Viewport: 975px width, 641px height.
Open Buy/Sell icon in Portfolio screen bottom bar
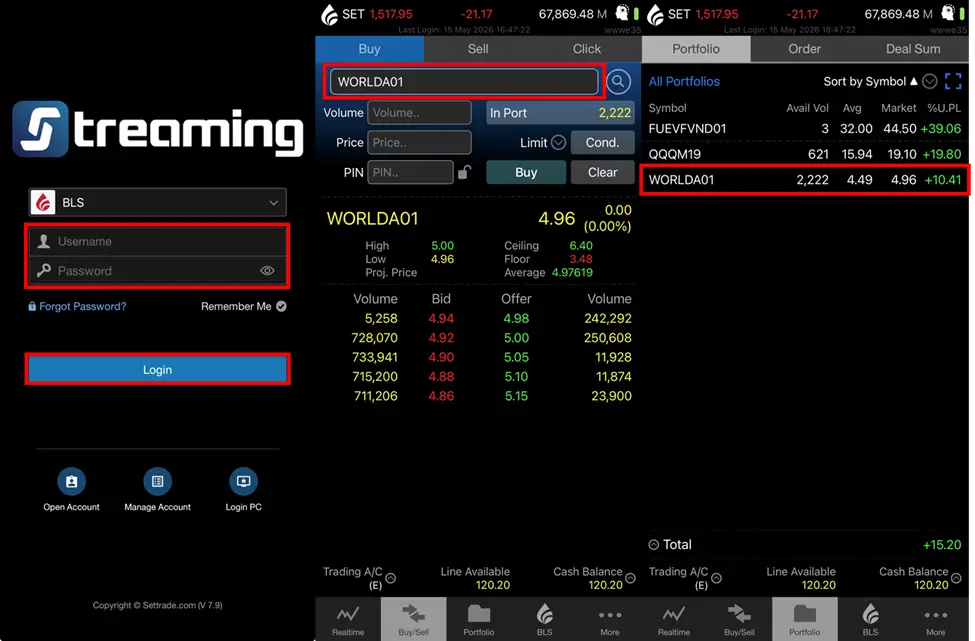739,620
